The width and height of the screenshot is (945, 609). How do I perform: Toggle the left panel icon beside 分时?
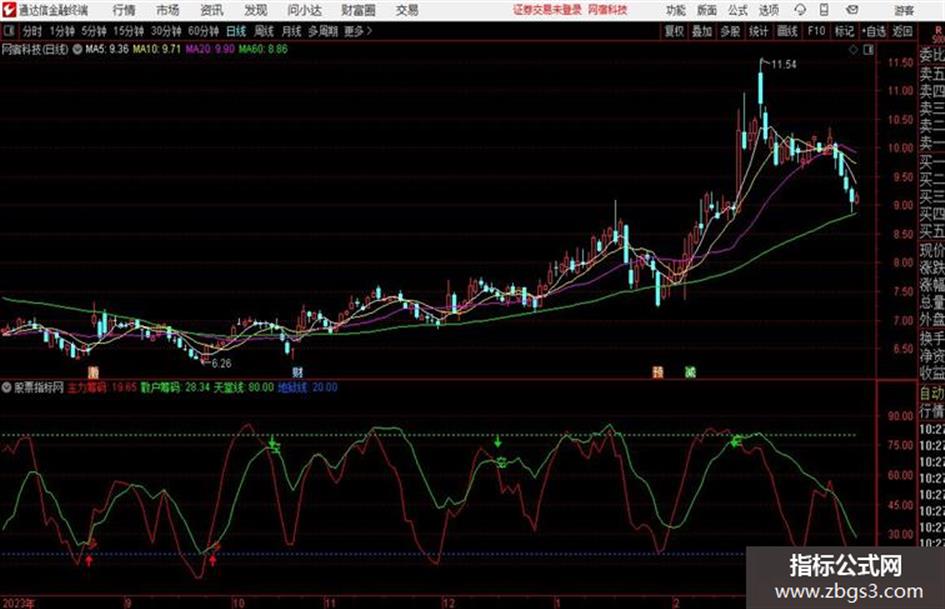click(x=8, y=31)
